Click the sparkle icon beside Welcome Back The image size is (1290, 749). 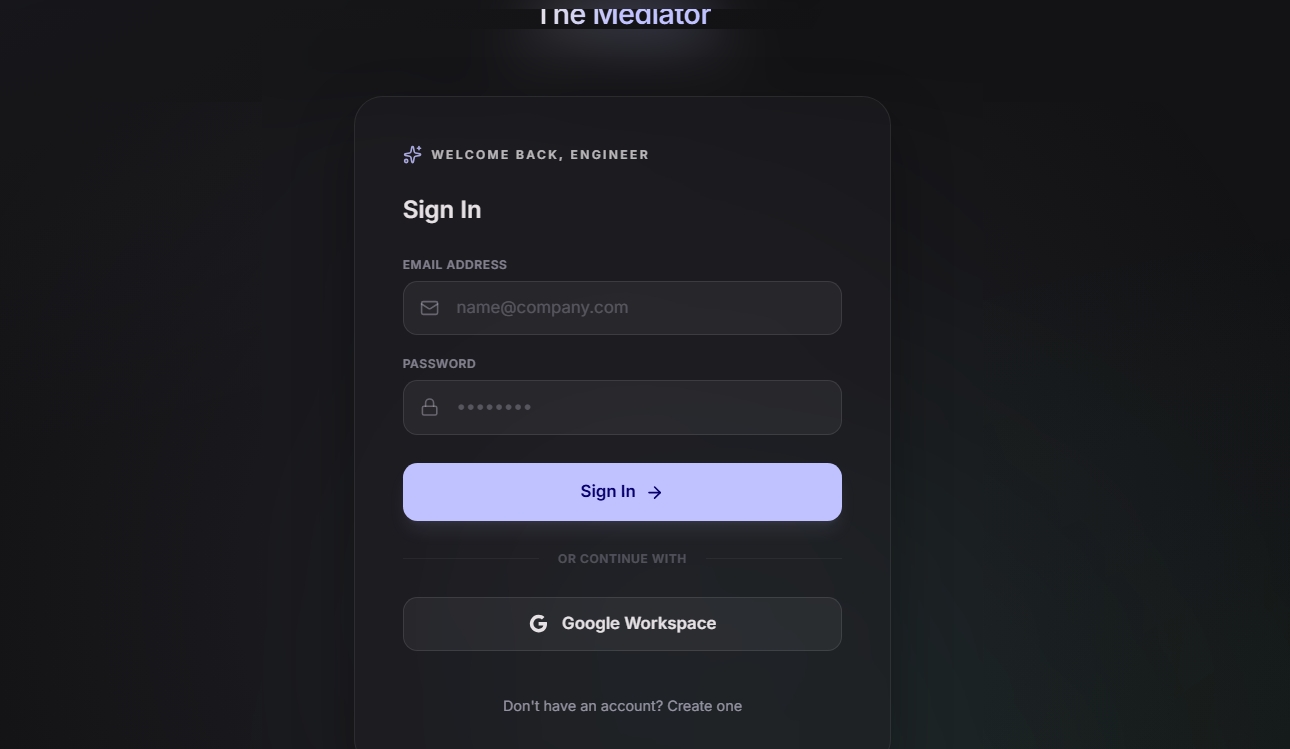tap(412, 155)
